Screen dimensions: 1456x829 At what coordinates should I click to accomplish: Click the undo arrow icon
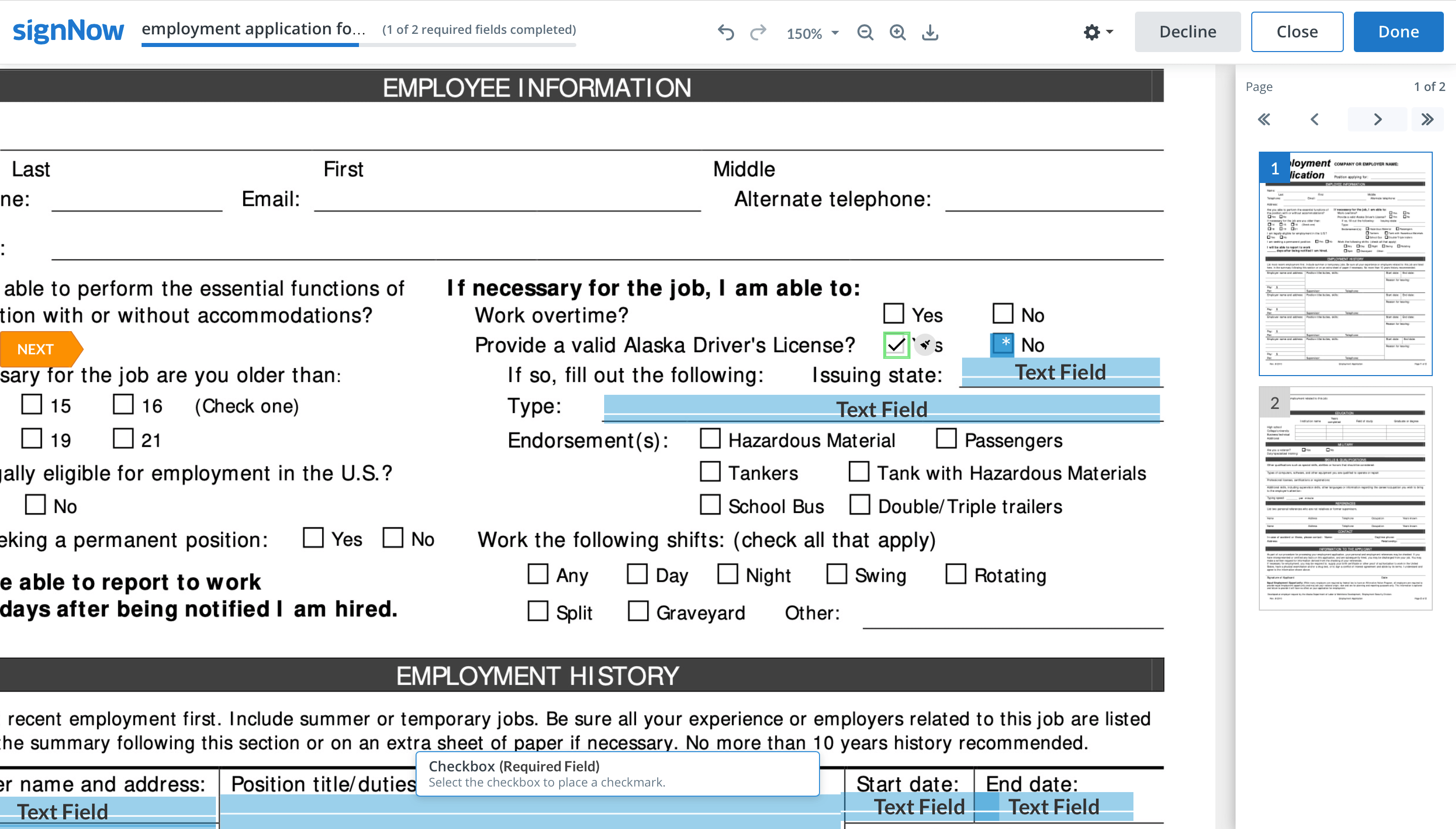click(x=725, y=32)
